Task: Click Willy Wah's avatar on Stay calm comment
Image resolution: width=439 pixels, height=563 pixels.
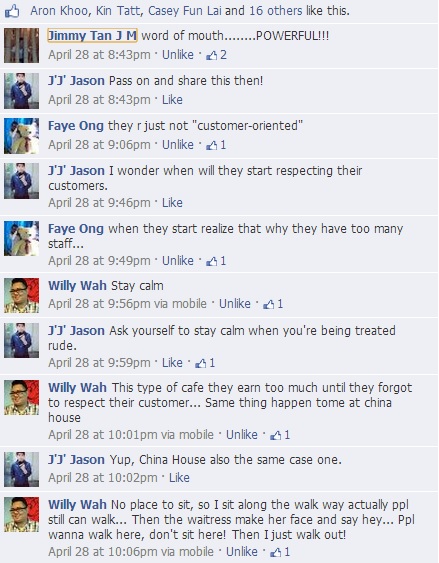Action: pyautogui.click(x=22, y=295)
